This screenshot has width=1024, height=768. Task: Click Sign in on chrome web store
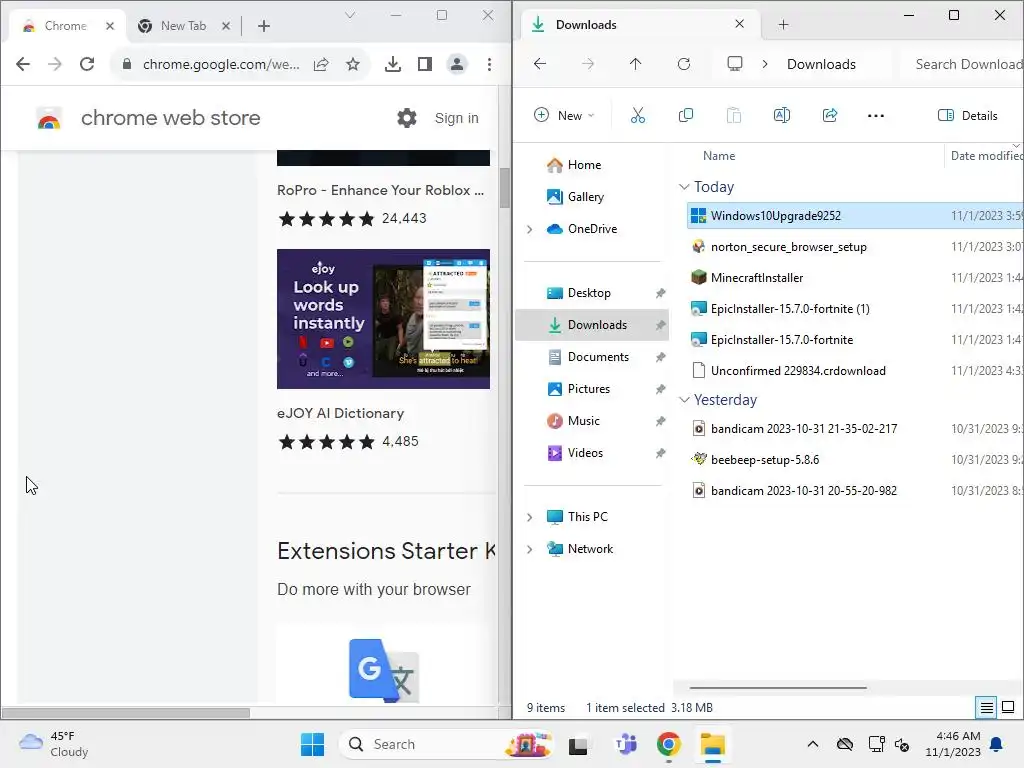click(x=456, y=118)
